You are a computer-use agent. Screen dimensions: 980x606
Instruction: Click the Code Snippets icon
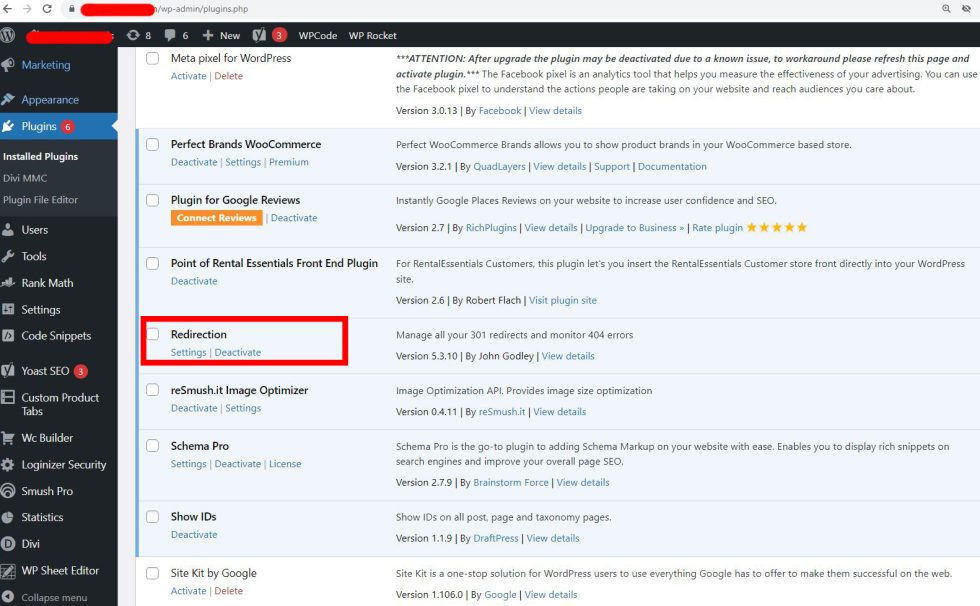8,335
